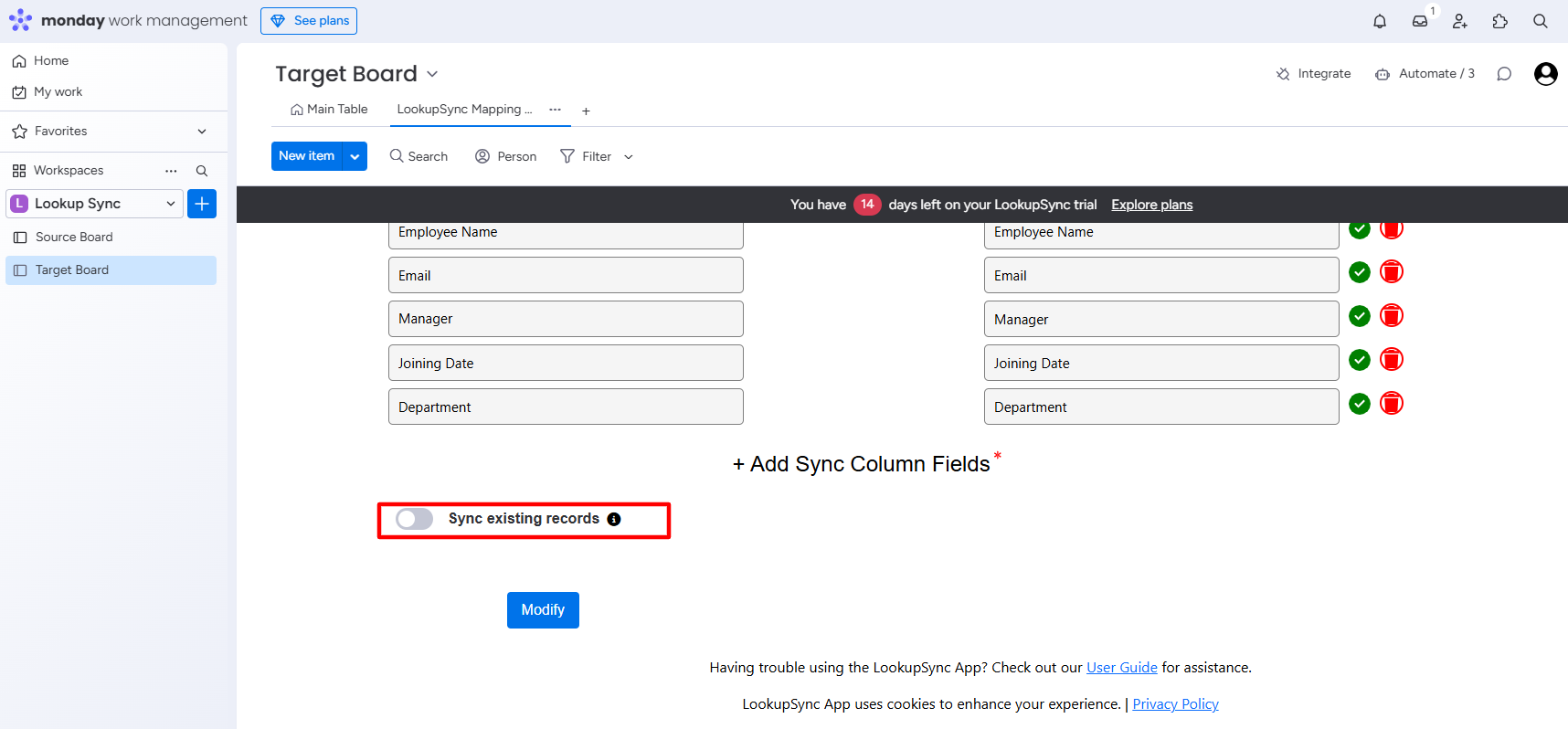This screenshot has width=1568, height=729.
Task: Click the Search toolbar button
Action: point(418,157)
